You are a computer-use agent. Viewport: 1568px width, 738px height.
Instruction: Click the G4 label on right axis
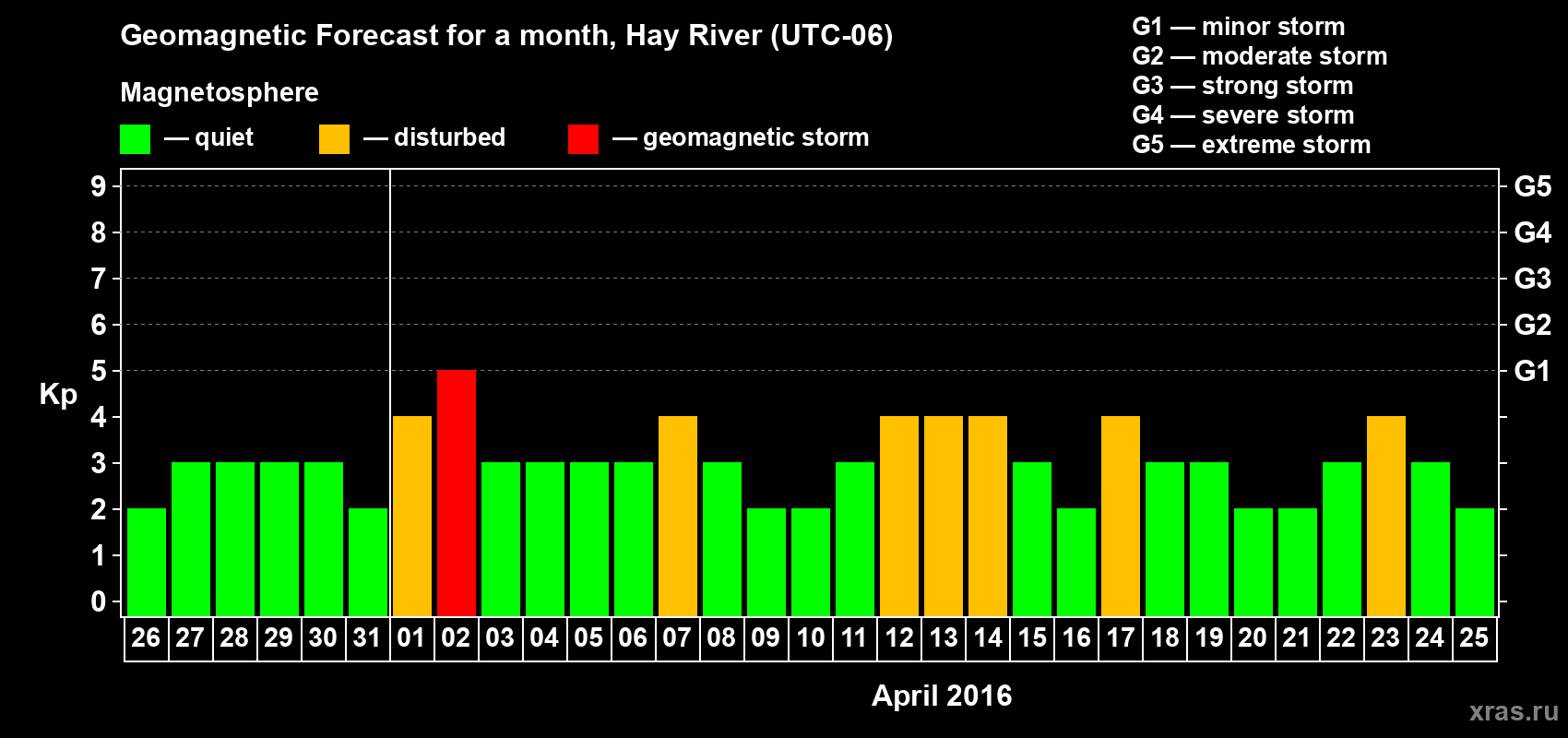click(x=1532, y=232)
